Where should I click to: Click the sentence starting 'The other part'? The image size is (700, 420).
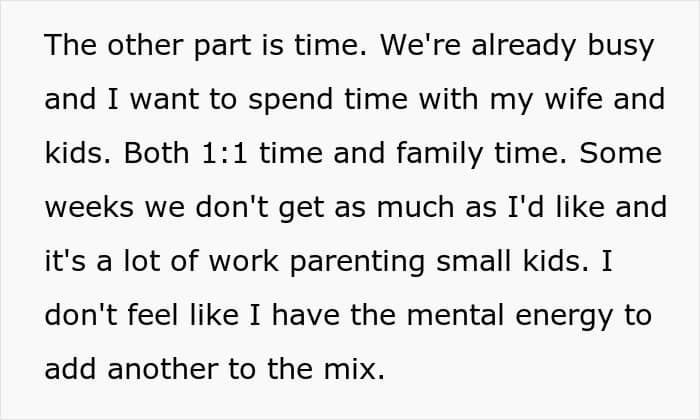coord(206,45)
